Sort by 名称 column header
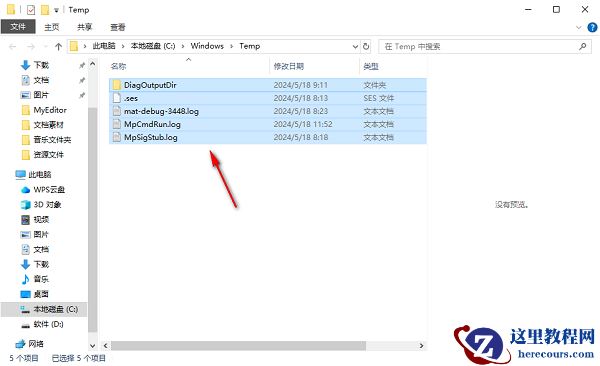The height and width of the screenshot is (366, 600). pyautogui.click(x=118, y=66)
